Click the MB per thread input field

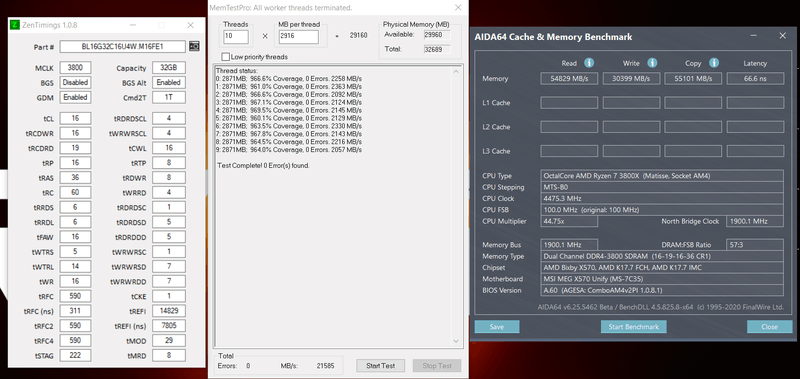point(298,37)
